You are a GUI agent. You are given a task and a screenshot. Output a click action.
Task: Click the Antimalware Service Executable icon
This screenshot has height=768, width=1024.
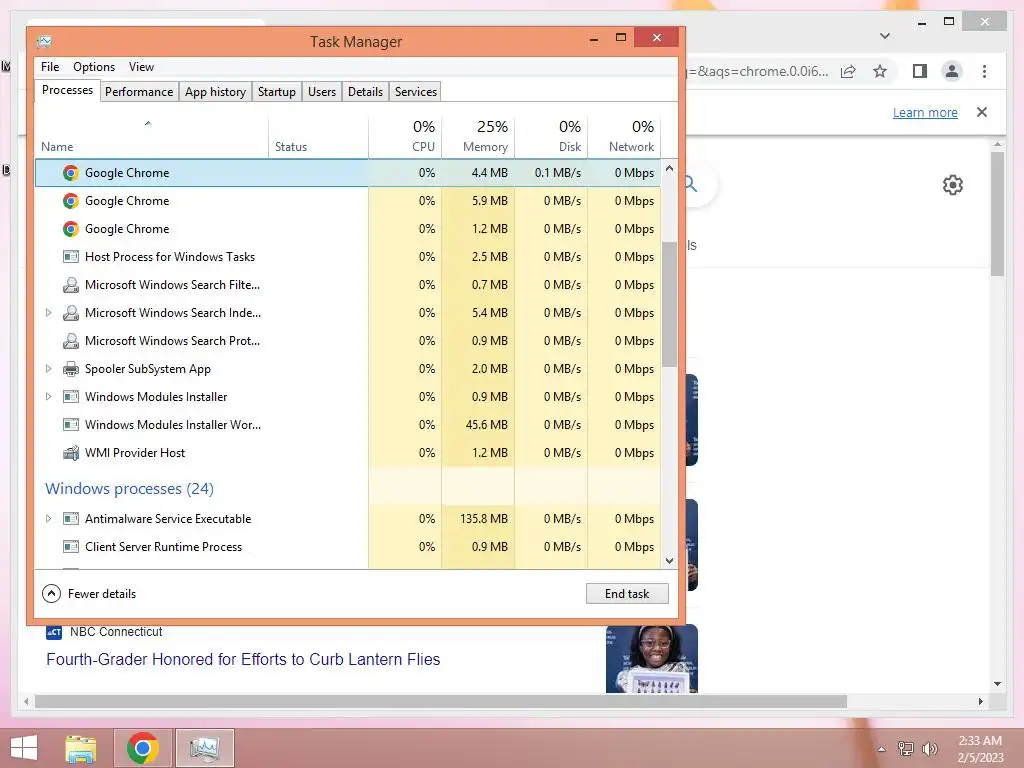71,519
